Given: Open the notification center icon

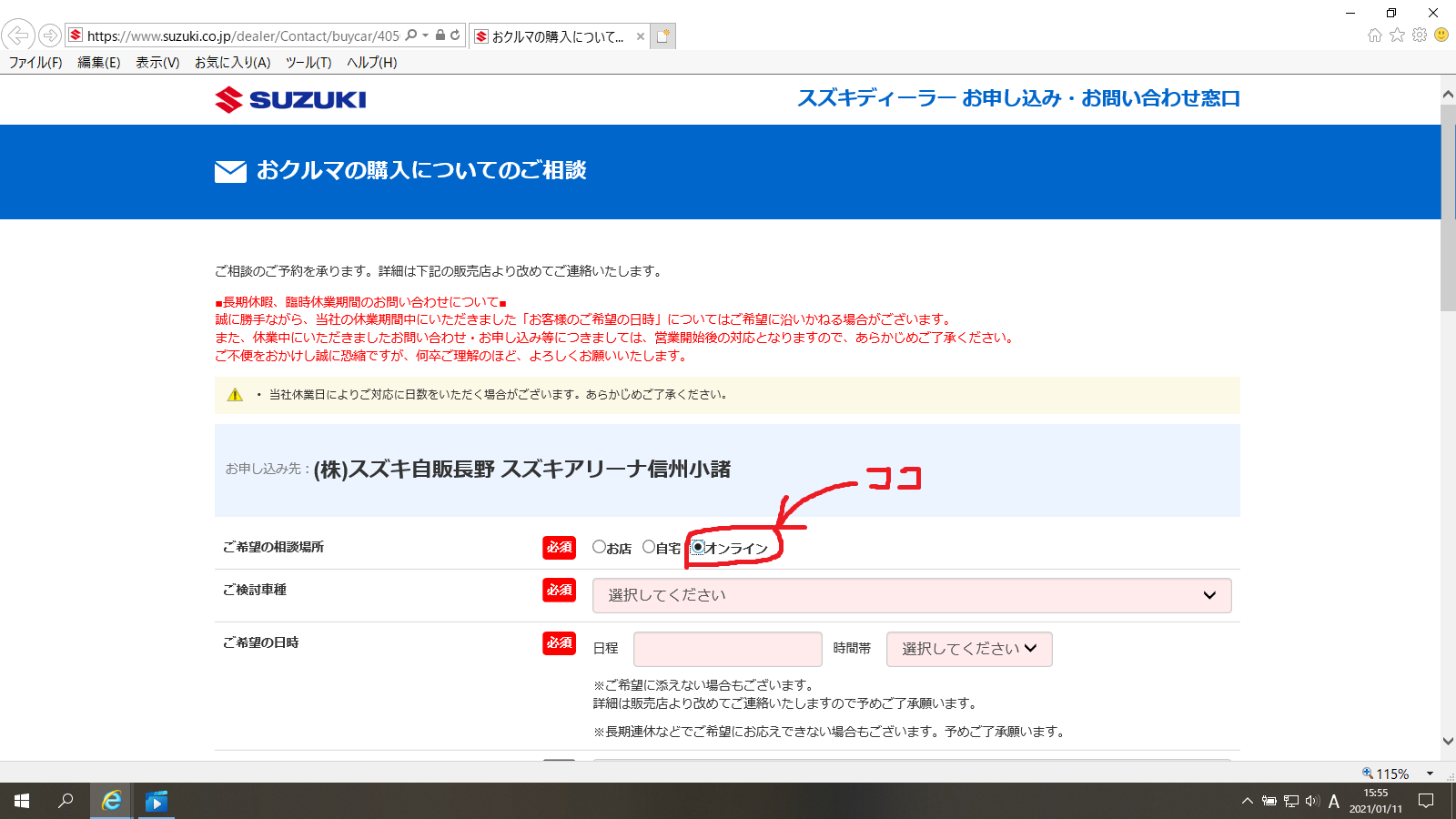Looking at the screenshot, I should [x=1426, y=801].
